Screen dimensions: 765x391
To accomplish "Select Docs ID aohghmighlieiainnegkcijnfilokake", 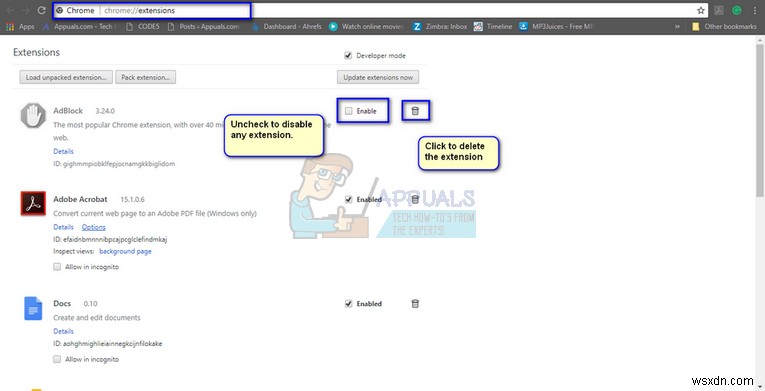I will tap(107, 344).
